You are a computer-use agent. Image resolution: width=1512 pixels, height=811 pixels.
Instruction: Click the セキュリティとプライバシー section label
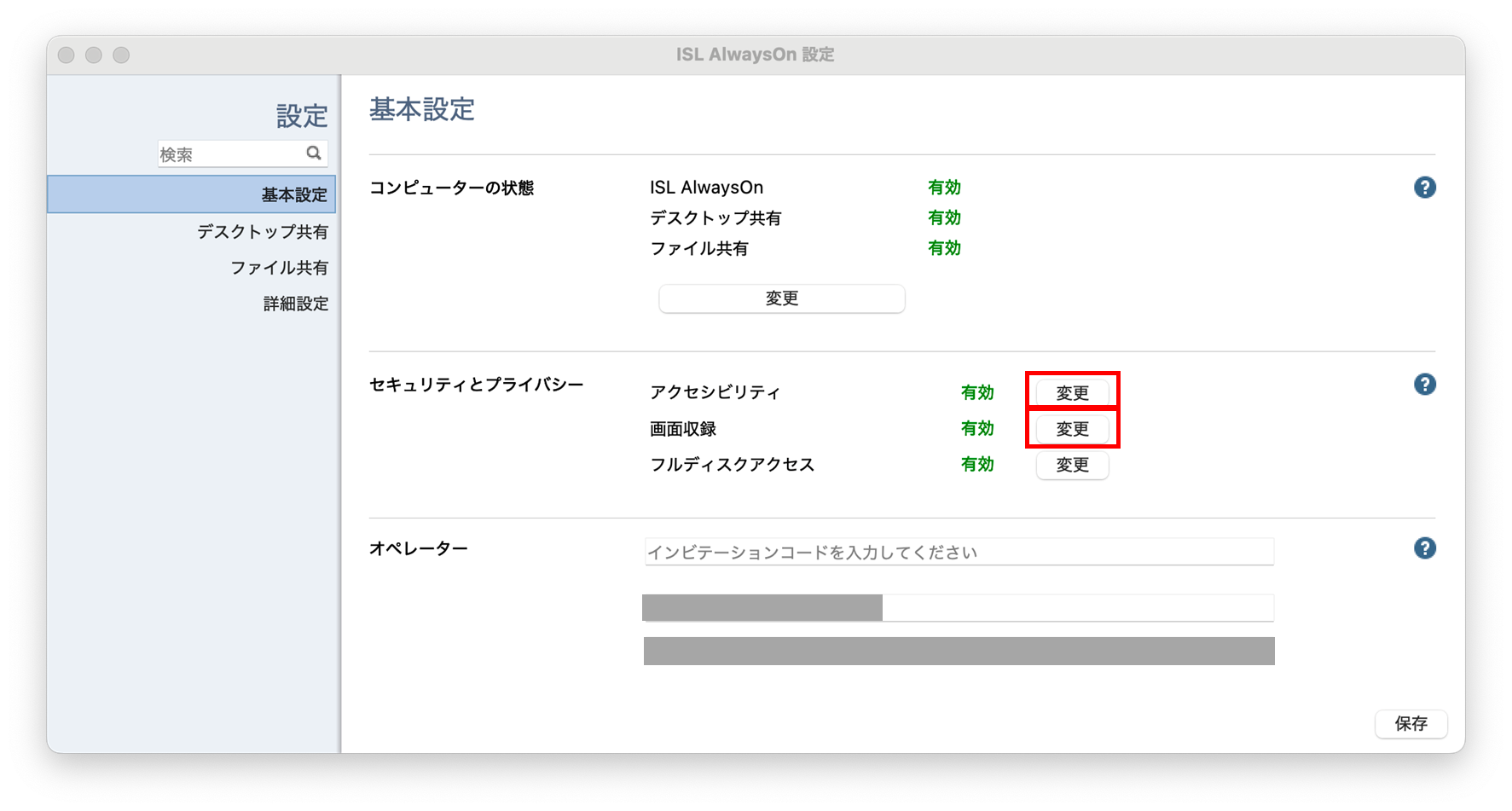476,385
